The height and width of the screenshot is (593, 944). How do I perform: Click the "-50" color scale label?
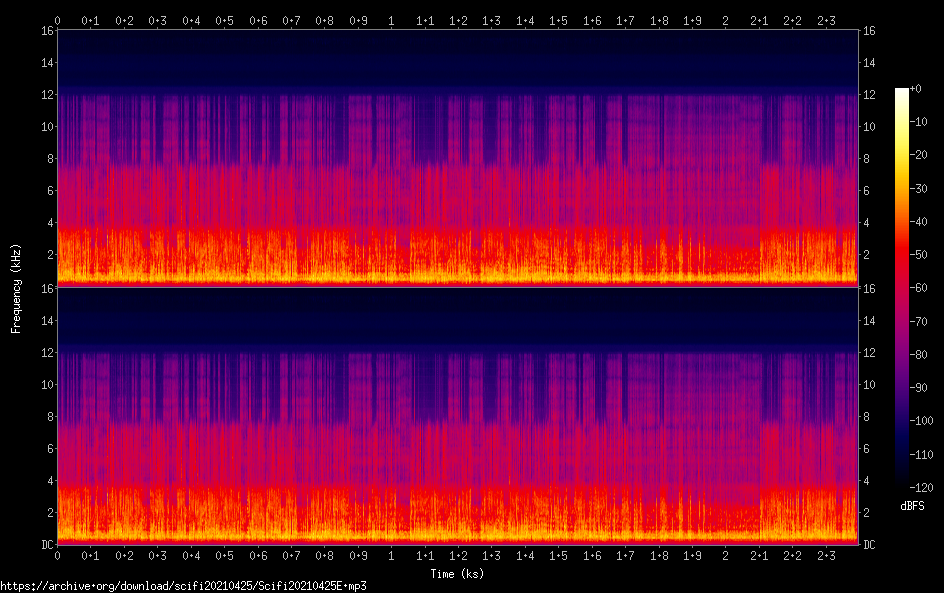(919, 255)
